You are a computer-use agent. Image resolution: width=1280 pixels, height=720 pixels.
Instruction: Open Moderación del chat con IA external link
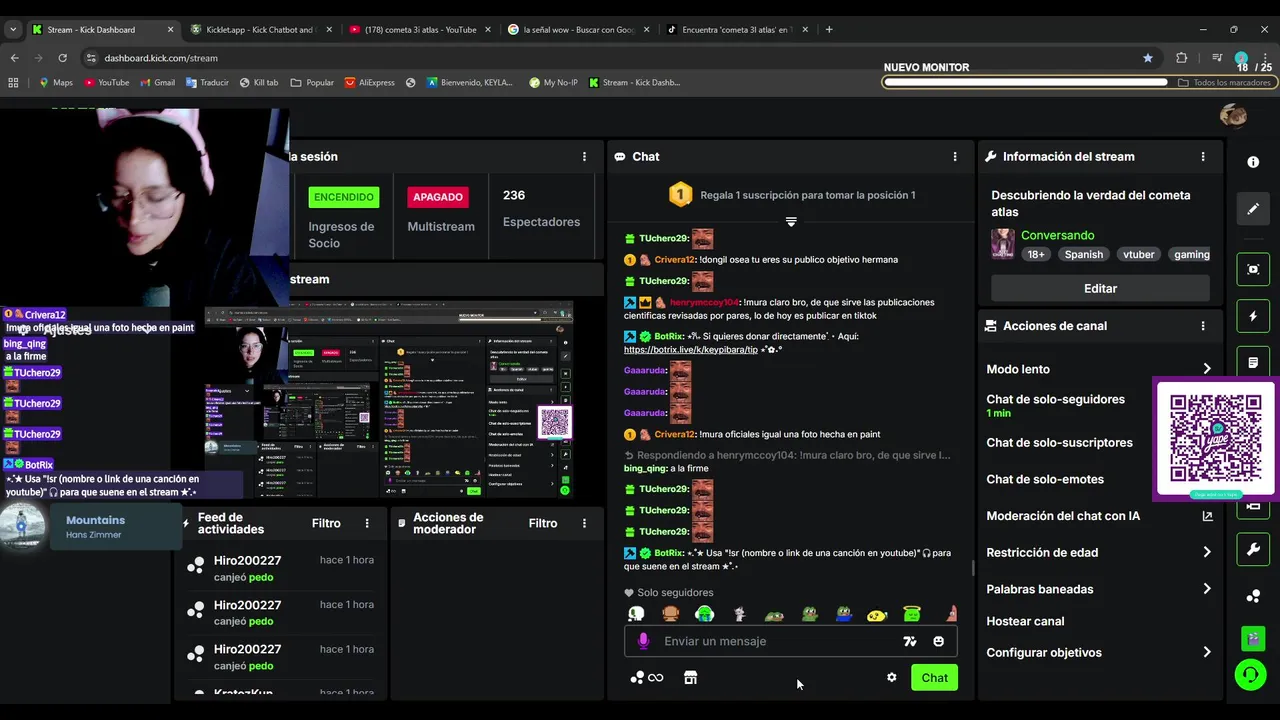[x=1207, y=516]
